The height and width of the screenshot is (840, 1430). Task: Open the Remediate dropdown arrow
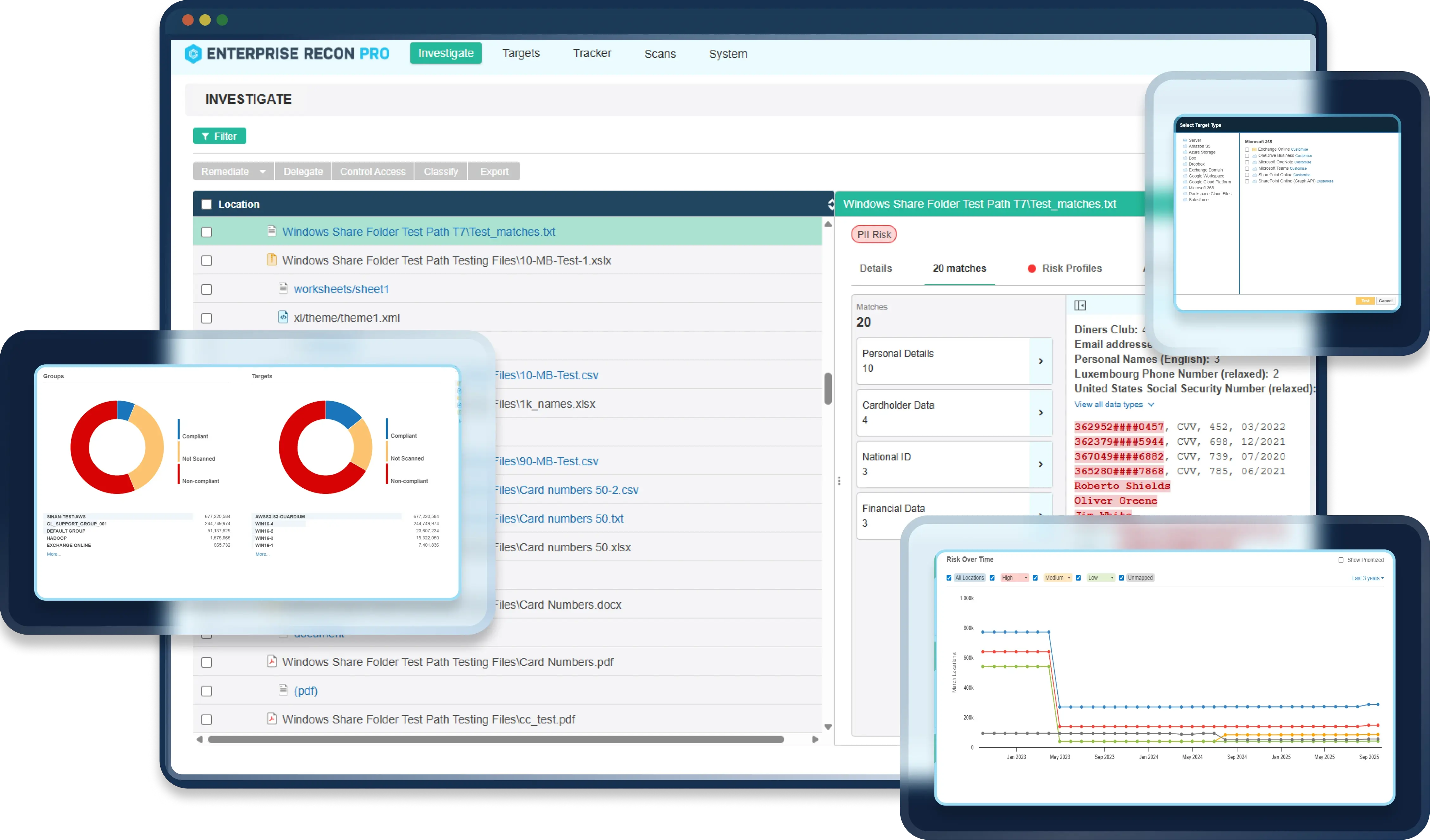click(x=263, y=171)
